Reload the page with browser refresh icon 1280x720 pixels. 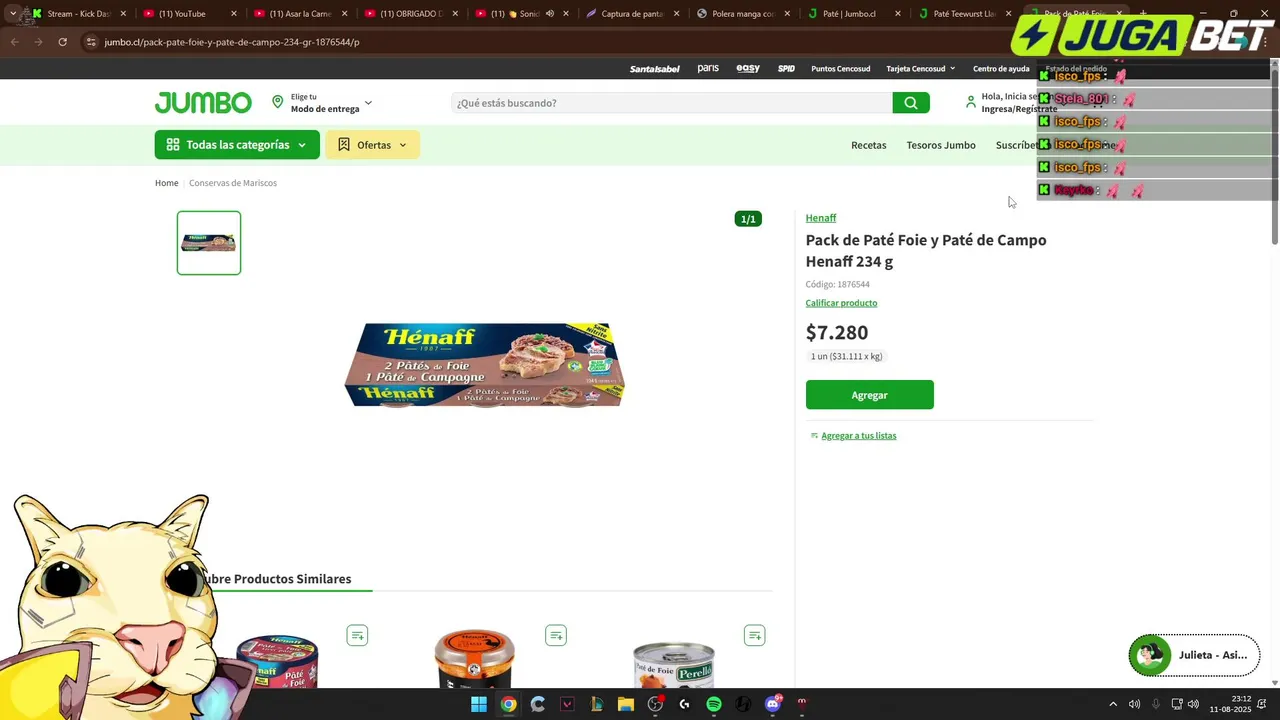(x=62, y=42)
